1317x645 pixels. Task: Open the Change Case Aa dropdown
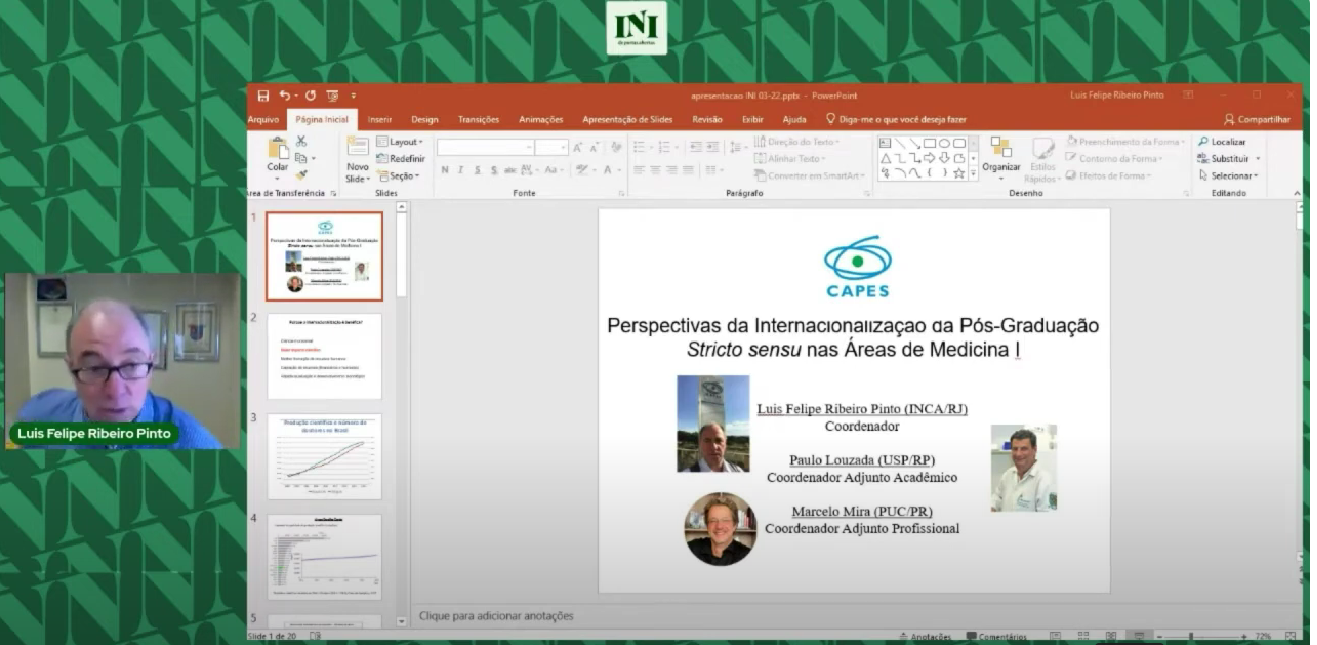coord(552,170)
